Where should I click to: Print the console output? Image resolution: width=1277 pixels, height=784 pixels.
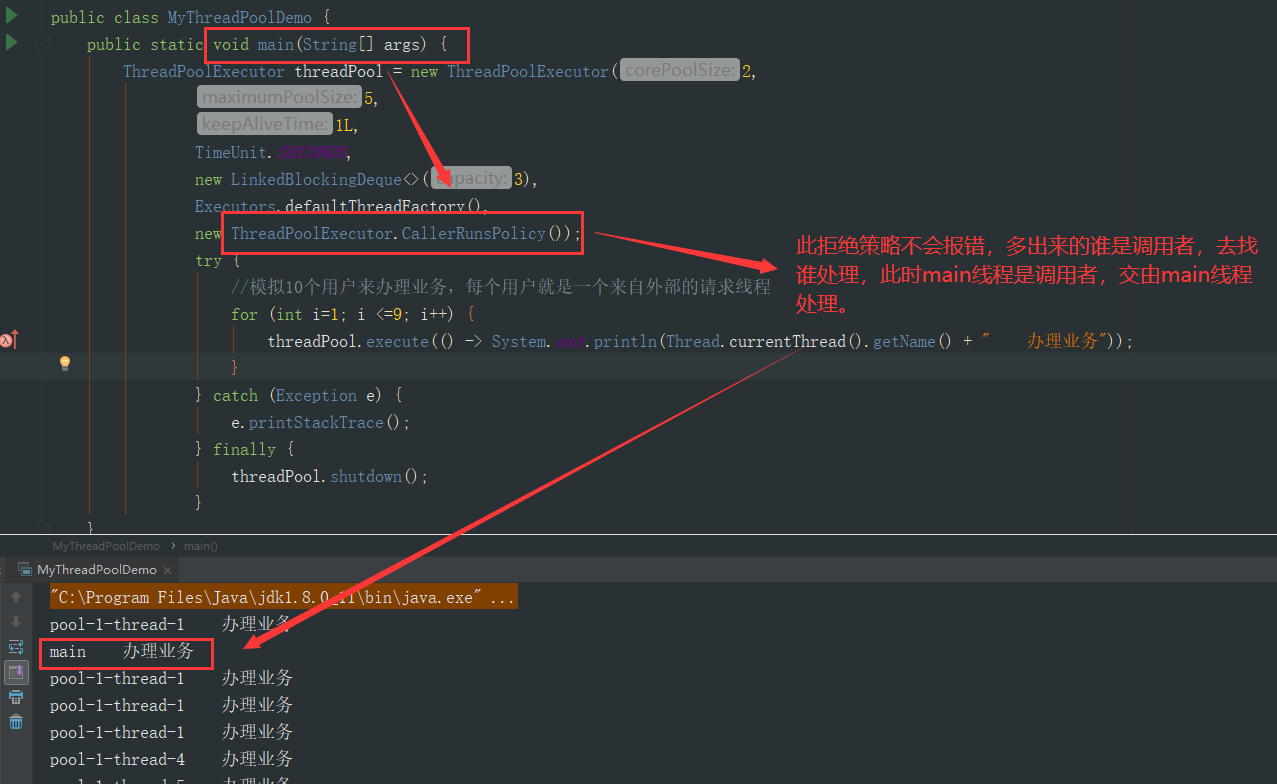16,697
